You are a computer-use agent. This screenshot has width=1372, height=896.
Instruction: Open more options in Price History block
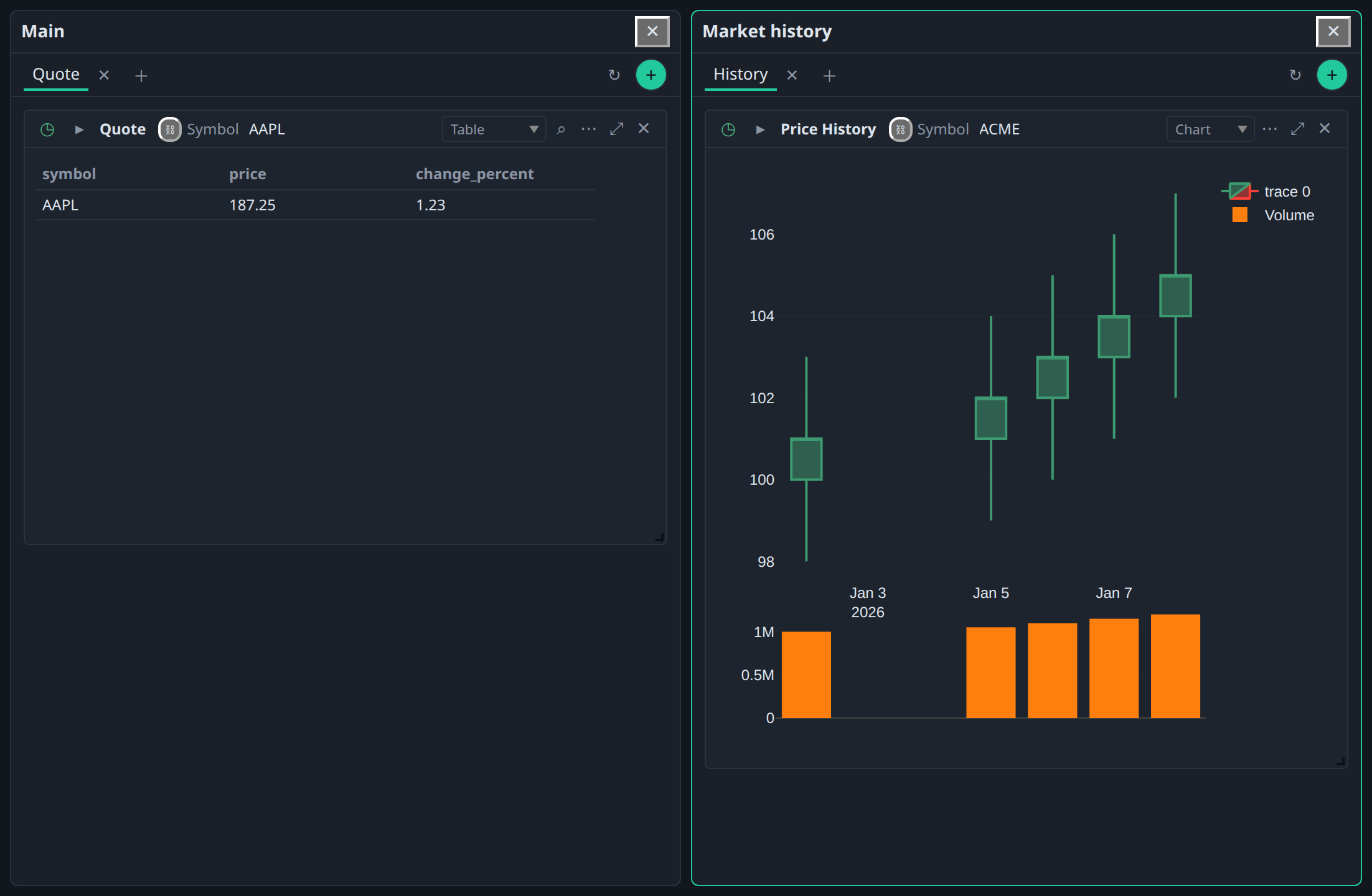(x=1269, y=129)
